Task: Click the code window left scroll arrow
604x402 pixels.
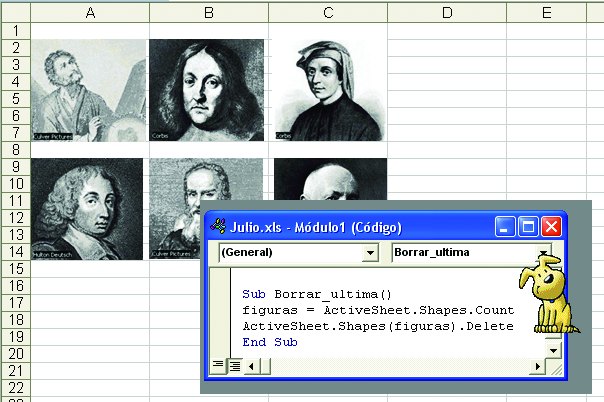Action: click(251, 366)
